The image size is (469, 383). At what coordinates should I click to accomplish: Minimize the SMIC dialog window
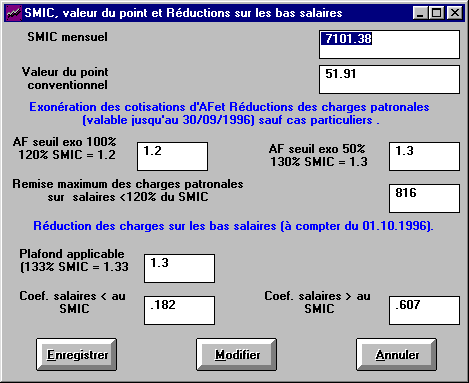[420, 13]
